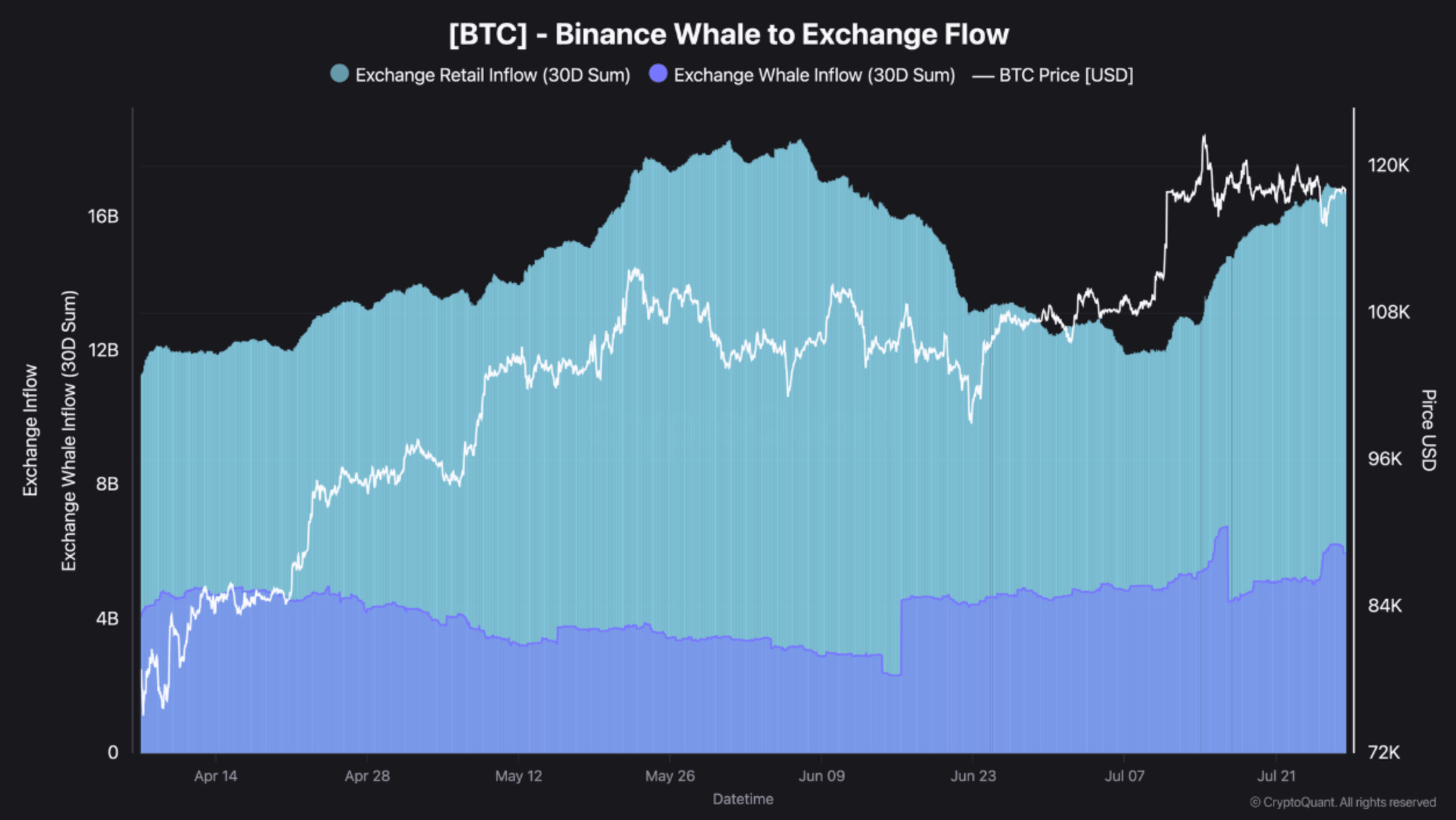Select the Jul 21 date tick label
Screen dimensions: 1456x820
(x=1276, y=776)
